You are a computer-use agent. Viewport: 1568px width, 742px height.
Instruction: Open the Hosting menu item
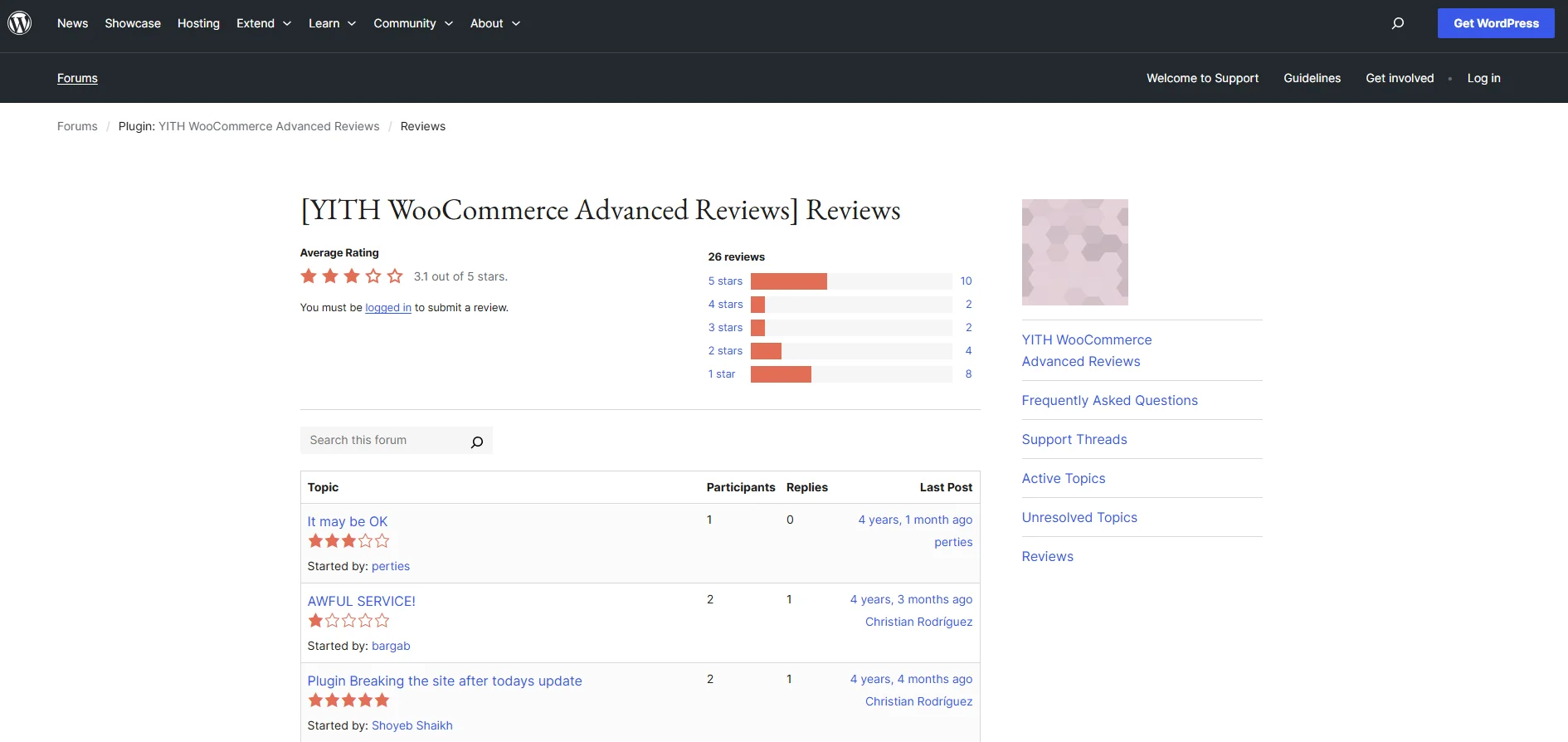198,23
